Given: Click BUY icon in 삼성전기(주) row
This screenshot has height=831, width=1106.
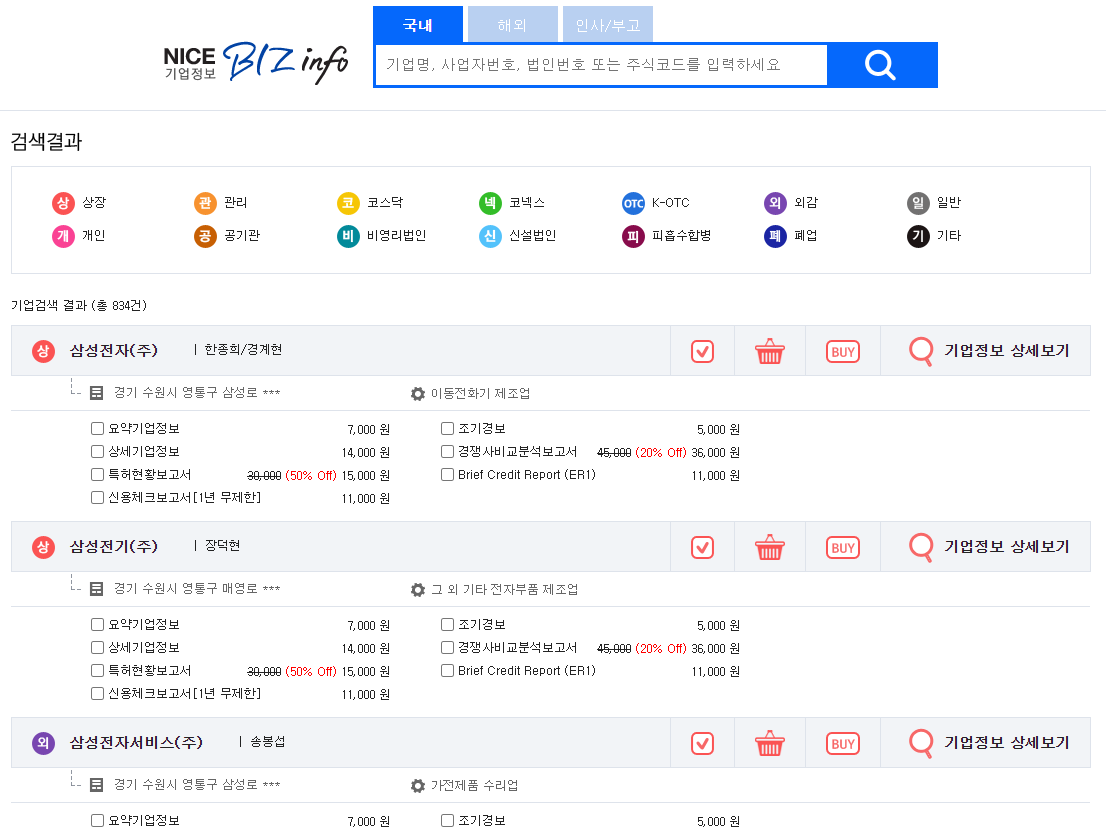Looking at the screenshot, I should click(842, 547).
